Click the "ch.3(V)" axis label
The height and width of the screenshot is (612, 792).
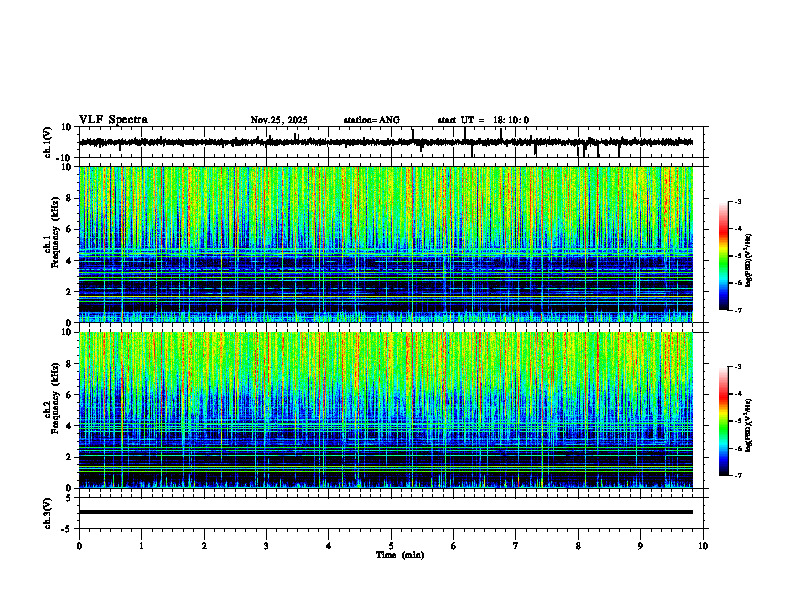48,513
